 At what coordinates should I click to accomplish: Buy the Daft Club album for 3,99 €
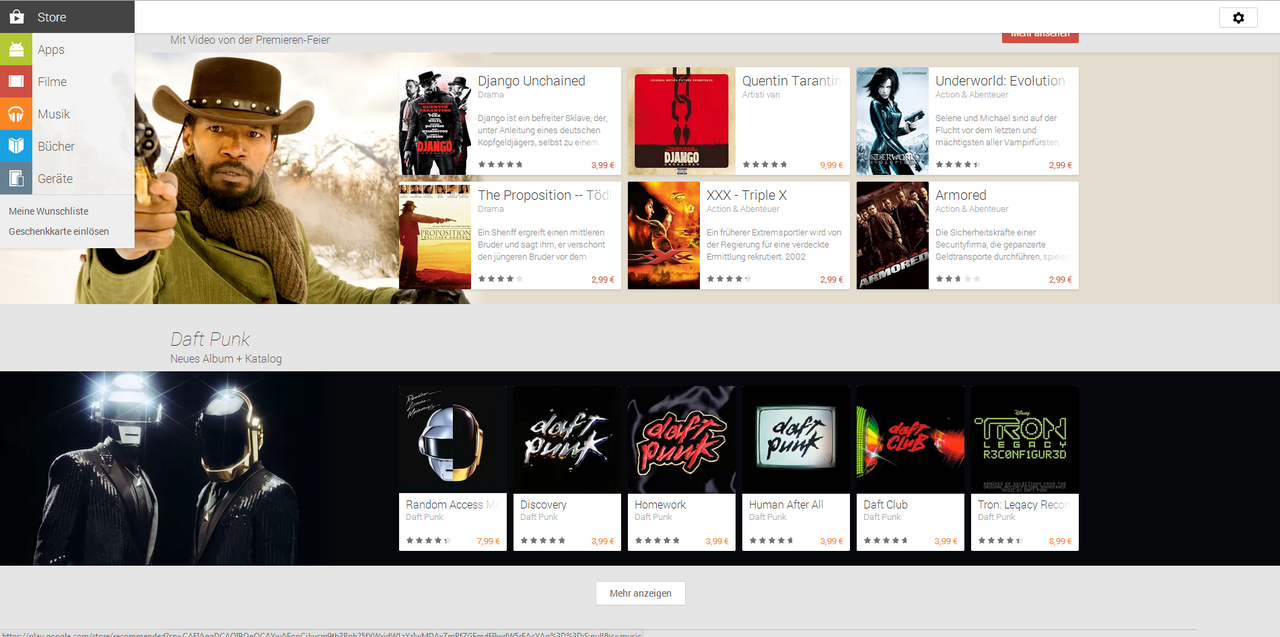tap(946, 541)
